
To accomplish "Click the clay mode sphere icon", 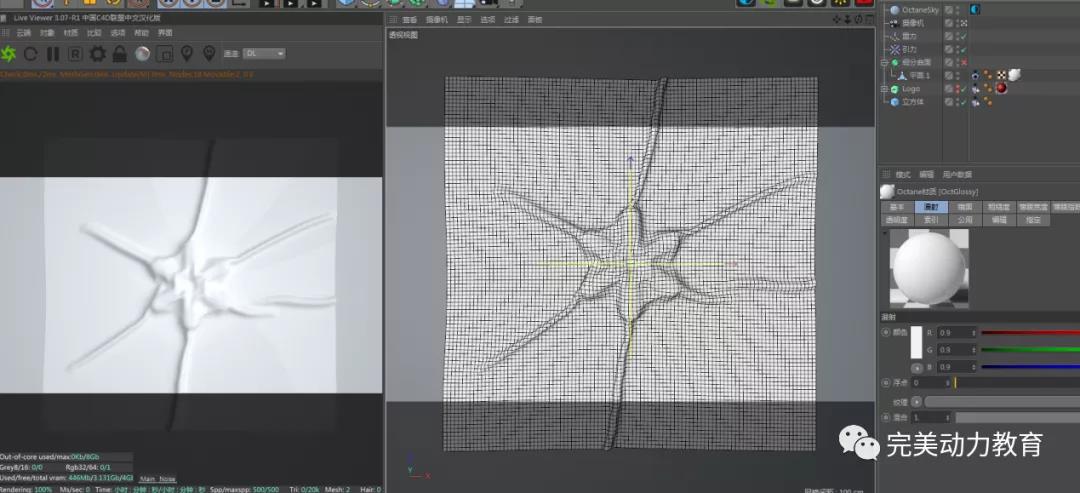I will point(143,53).
